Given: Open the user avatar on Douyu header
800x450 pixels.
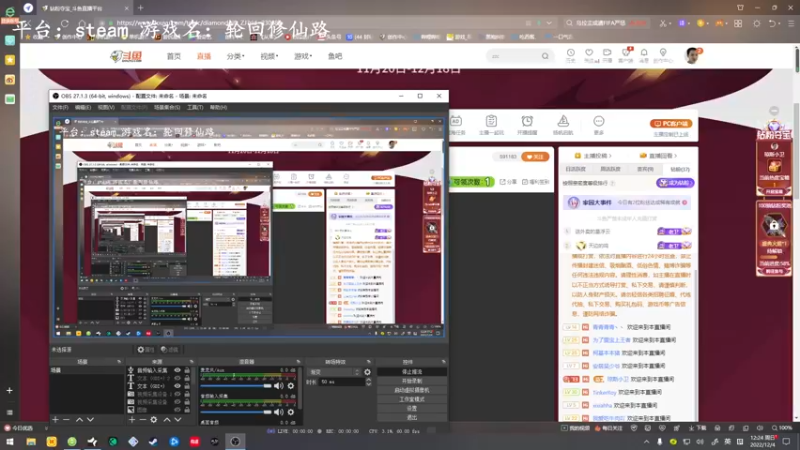Looking at the screenshot, I should pyautogui.click(x=692, y=55).
